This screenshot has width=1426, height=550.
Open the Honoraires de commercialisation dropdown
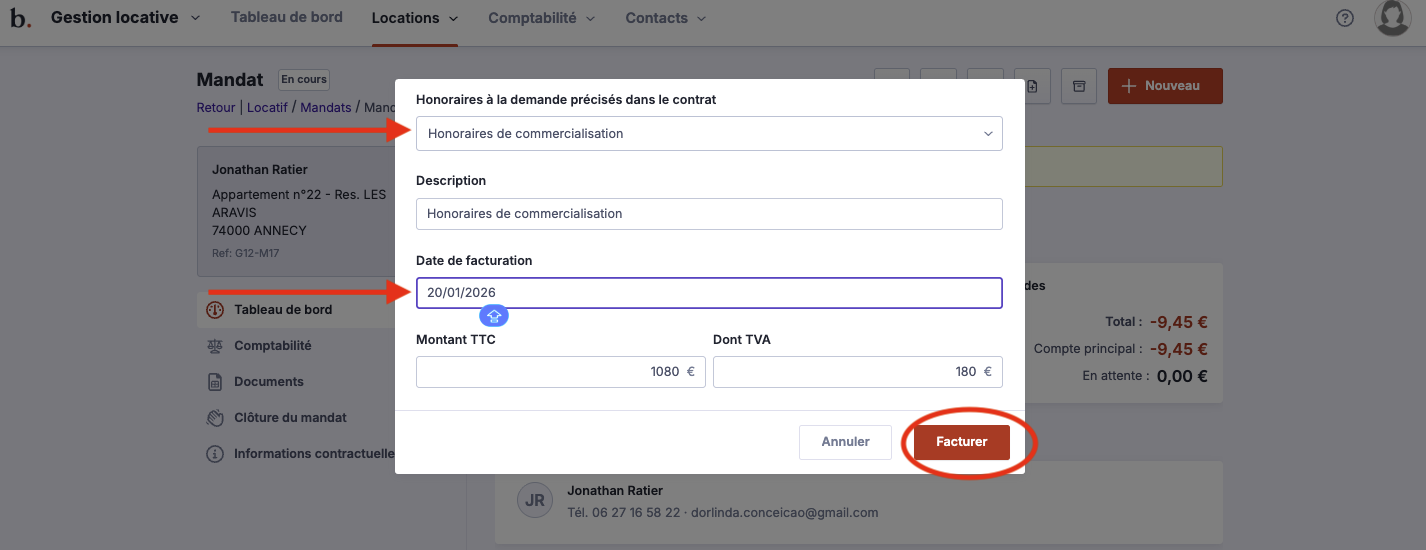click(709, 134)
